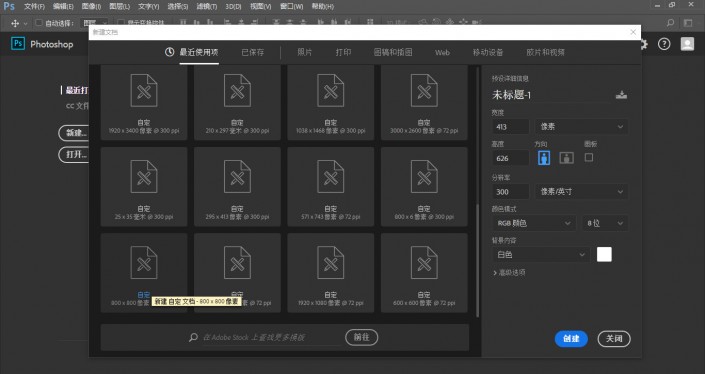This screenshot has height=374, width=705.
Task: Open the bit depth dropdown 8 位
Action: pyautogui.click(x=605, y=223)
